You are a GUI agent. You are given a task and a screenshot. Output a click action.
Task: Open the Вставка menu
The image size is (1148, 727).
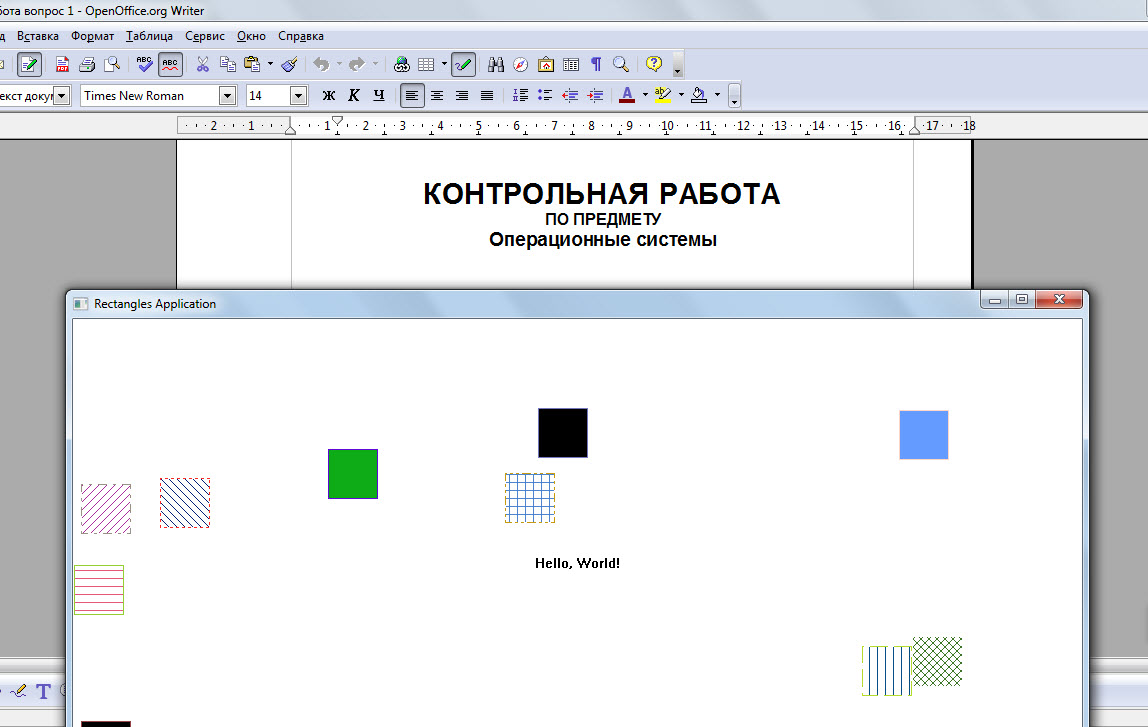[x=37, y=36]
